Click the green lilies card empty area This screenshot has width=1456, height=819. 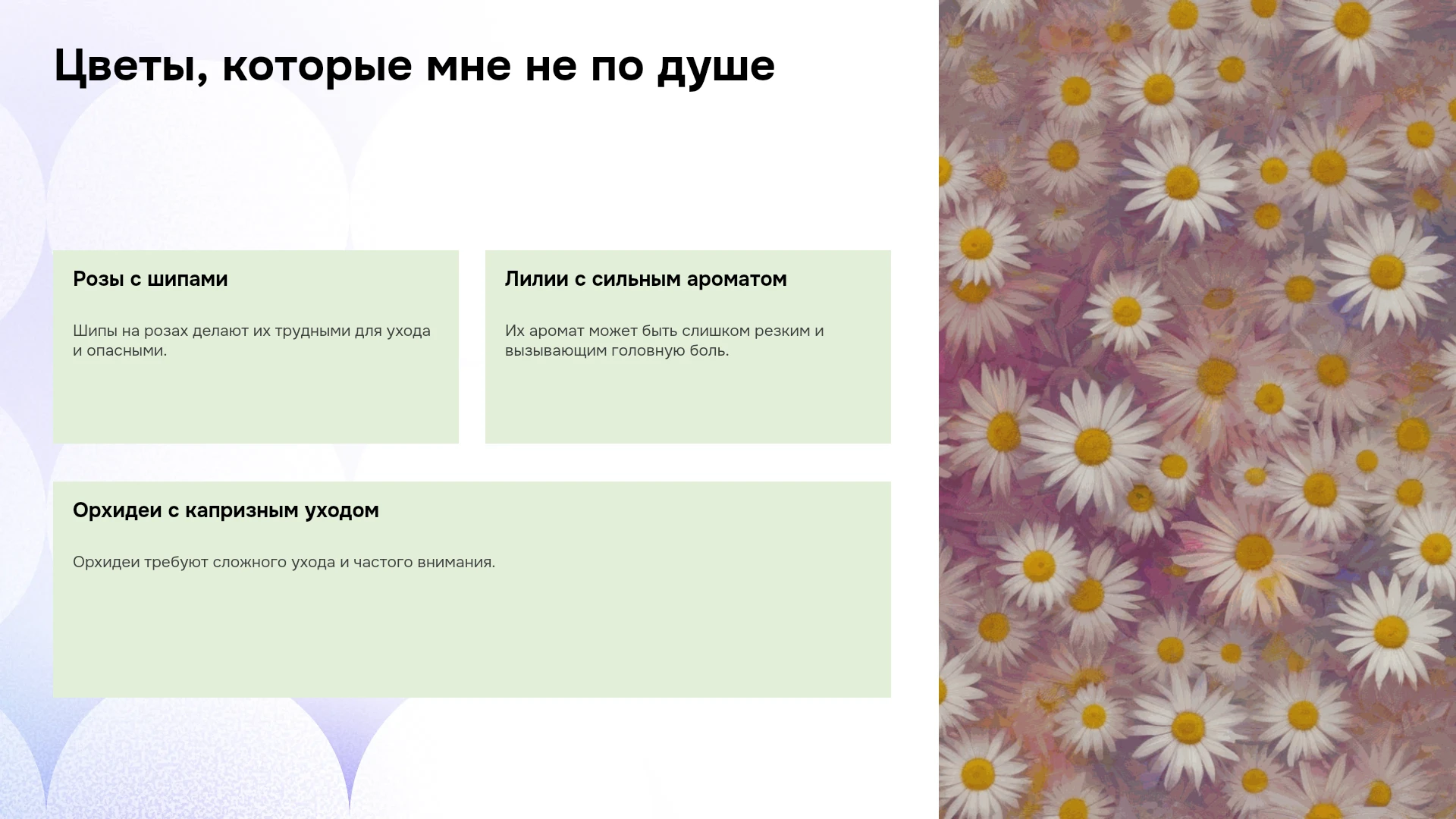point(688,402)
